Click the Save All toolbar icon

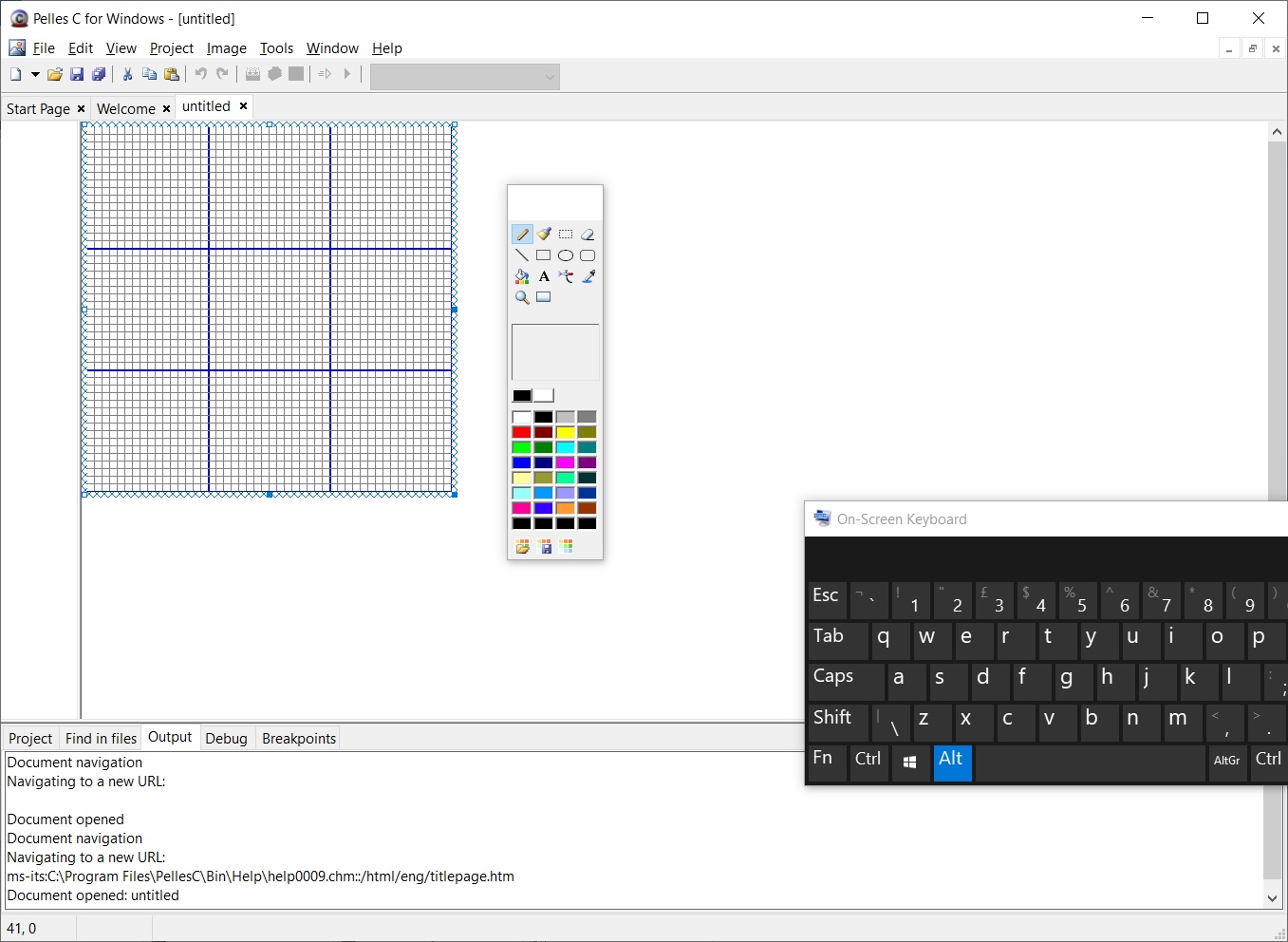point(99,74)
